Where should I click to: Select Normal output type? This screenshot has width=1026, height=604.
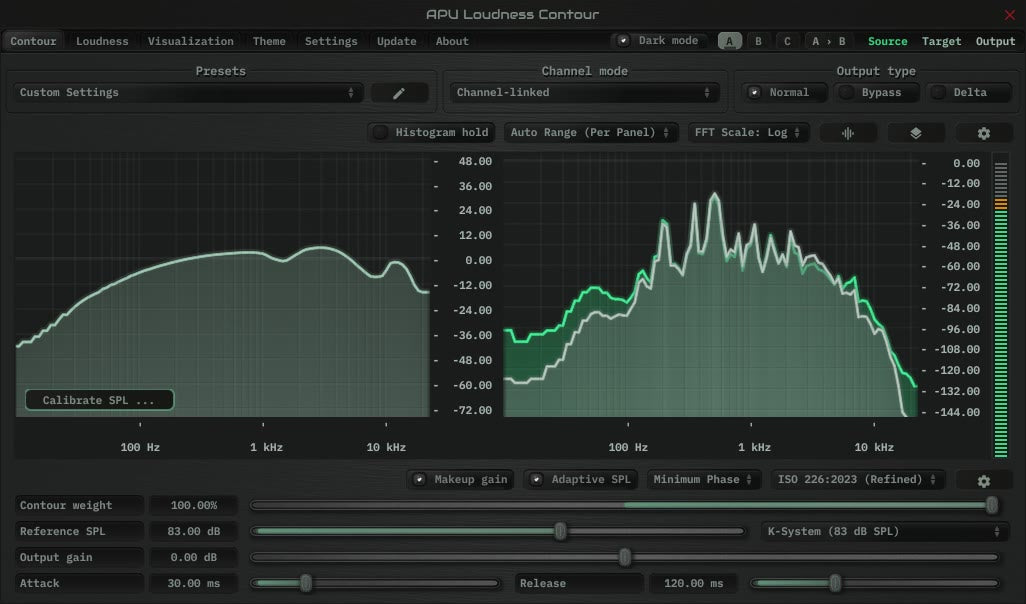tap(784, 92)
